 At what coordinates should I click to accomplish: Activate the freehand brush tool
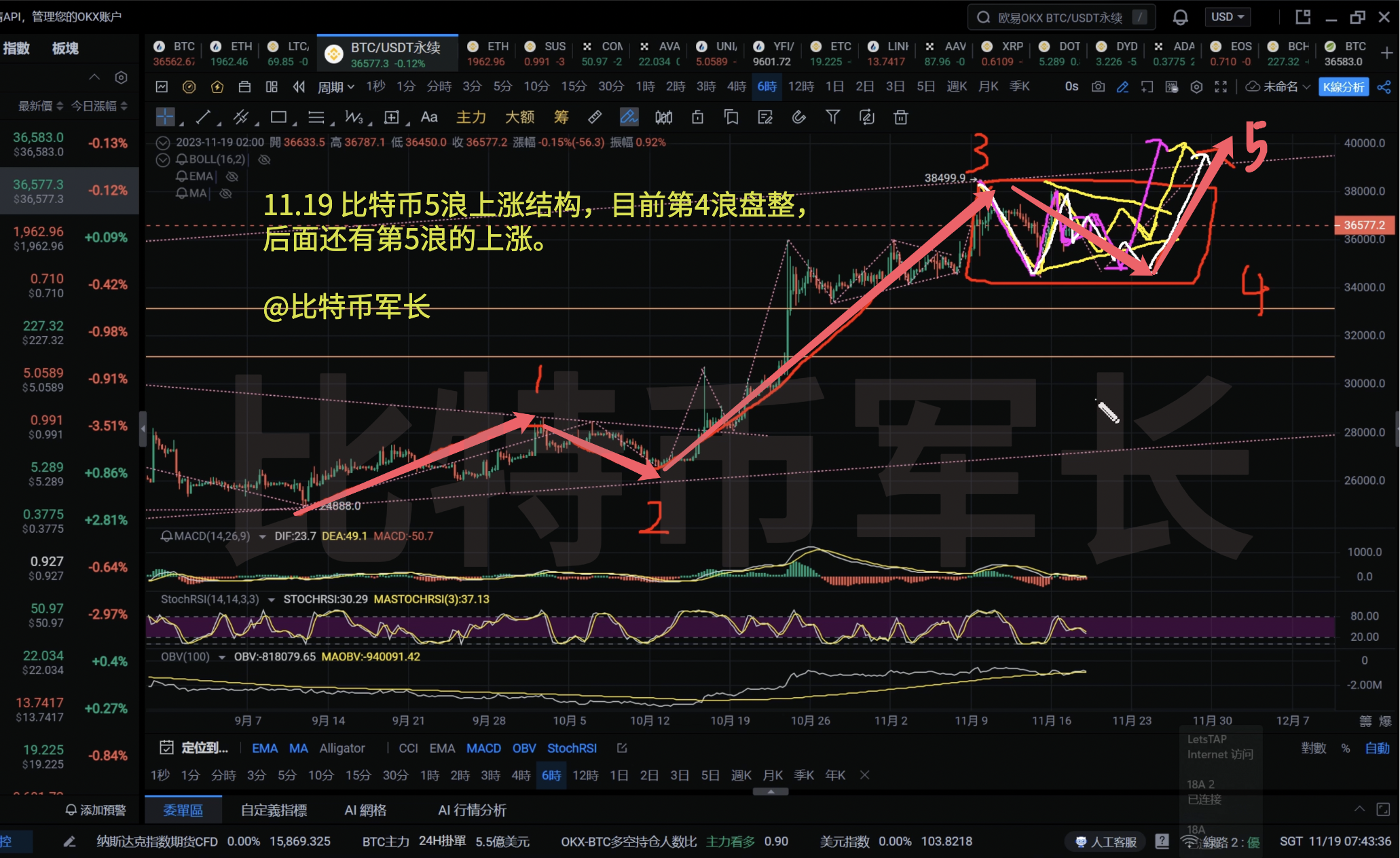pos(629,117)
